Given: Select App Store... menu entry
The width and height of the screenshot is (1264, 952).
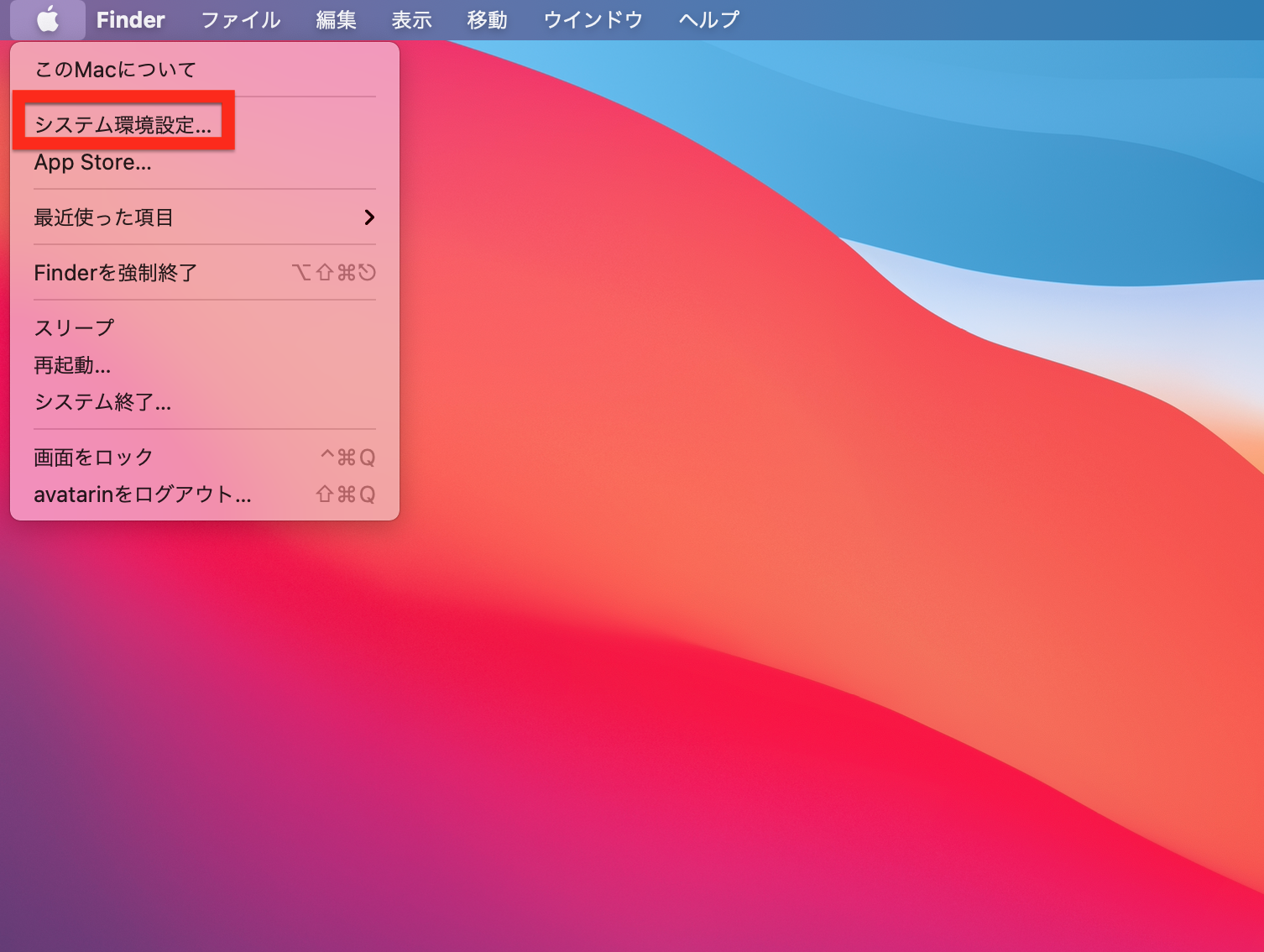Looking at the screenshot, I should pyautogui.click(x=205, y=162).
